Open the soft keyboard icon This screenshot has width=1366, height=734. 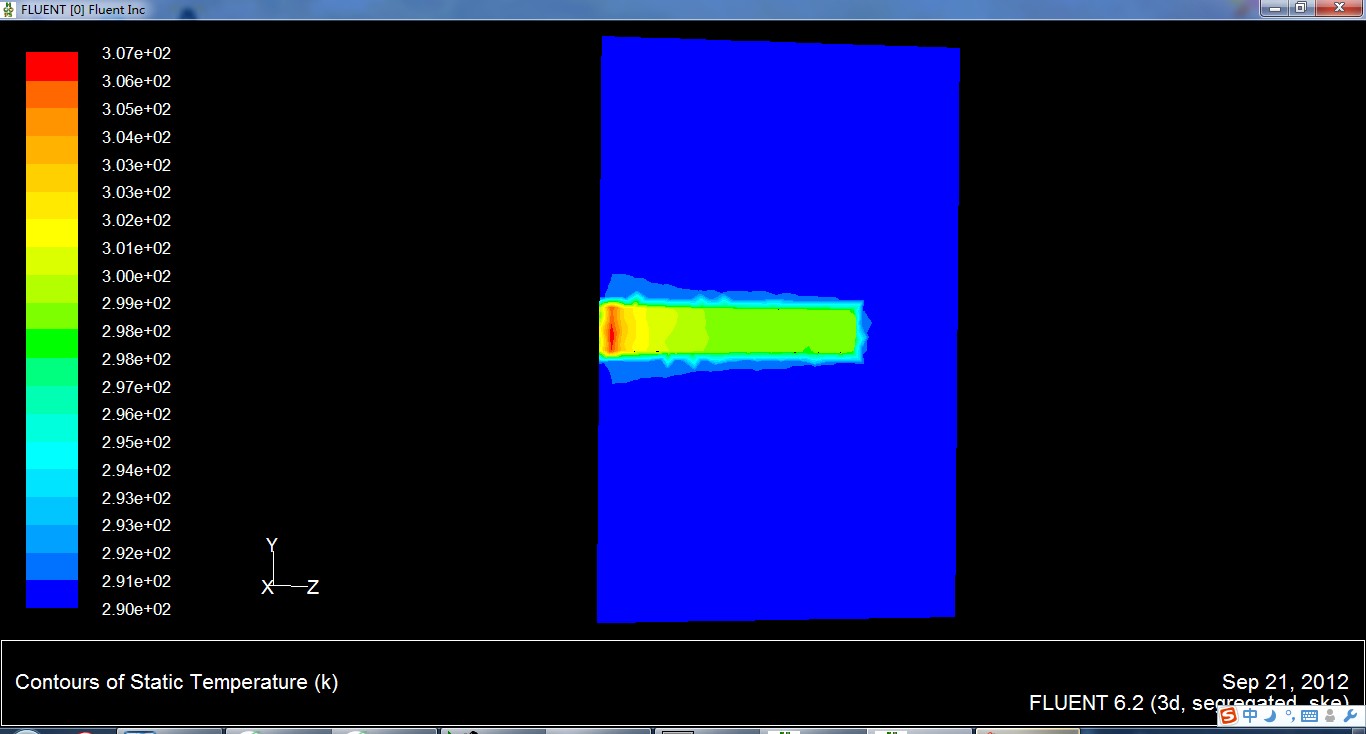click(1310, 715)
